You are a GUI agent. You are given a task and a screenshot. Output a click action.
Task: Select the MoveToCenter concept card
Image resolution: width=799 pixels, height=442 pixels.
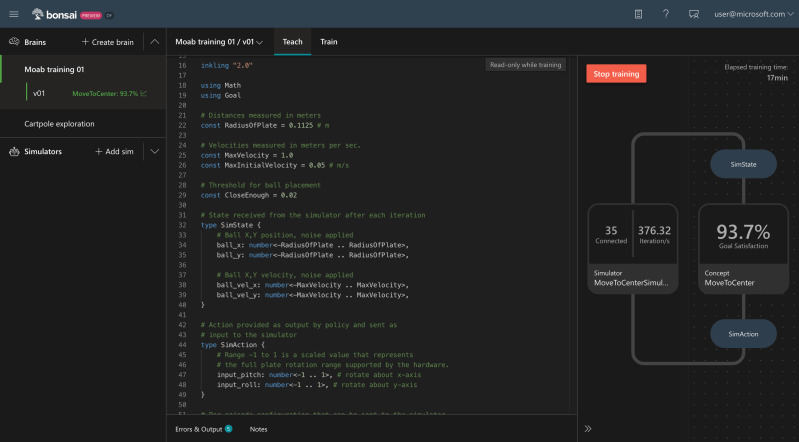(743, 249)
